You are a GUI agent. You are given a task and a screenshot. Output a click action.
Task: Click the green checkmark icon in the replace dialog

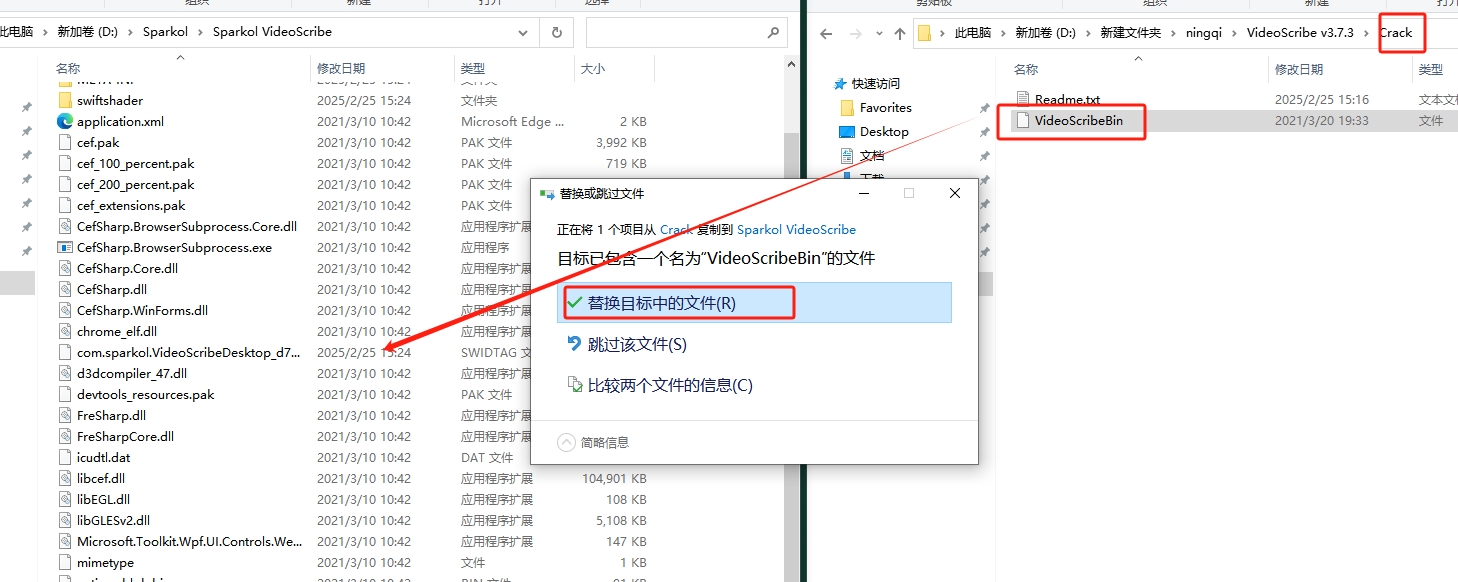click(574, 302)
